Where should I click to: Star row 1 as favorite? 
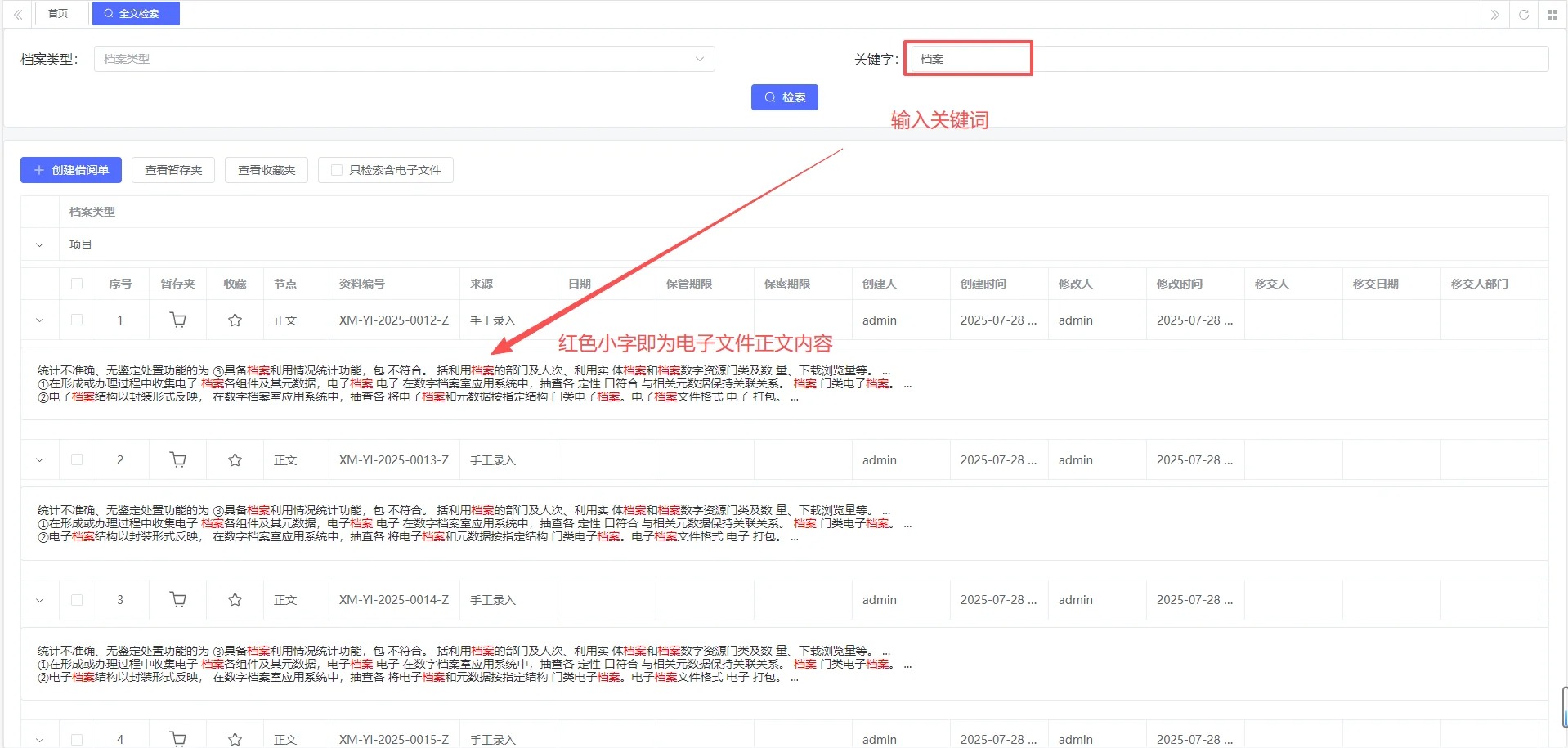(235, 320)
